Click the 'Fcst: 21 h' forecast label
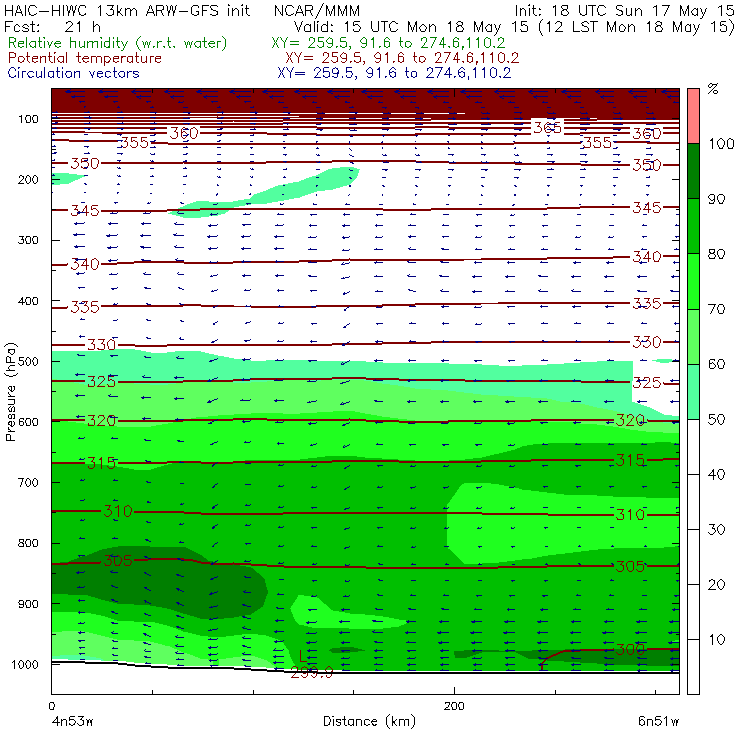 pos(52,26)
